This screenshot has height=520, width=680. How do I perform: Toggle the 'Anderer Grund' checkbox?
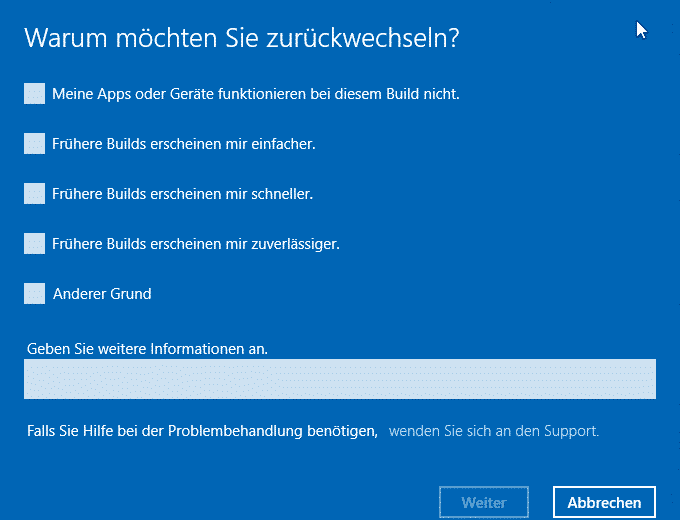34,294
